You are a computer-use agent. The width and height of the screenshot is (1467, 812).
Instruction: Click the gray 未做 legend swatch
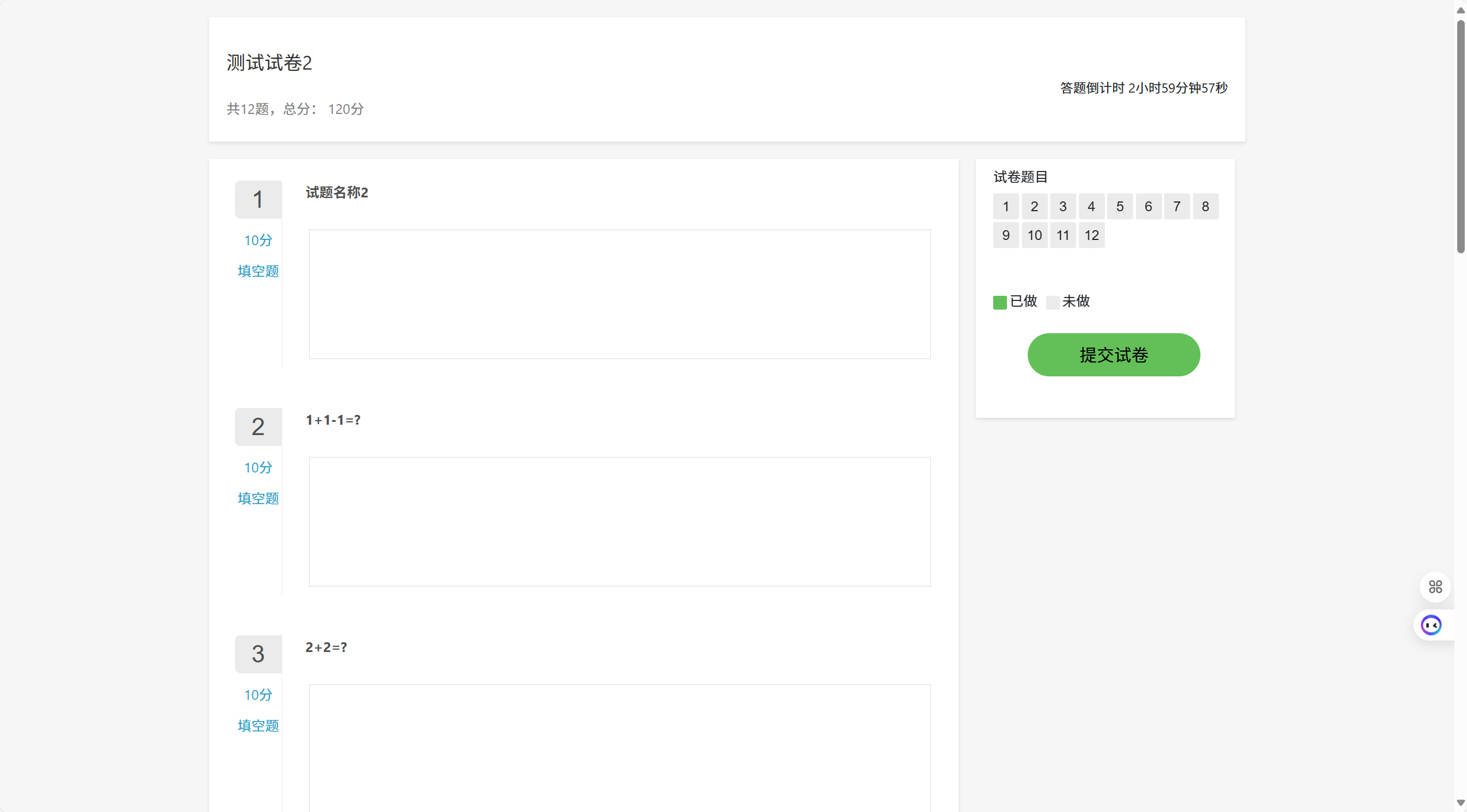click(x=1052, y=302)
